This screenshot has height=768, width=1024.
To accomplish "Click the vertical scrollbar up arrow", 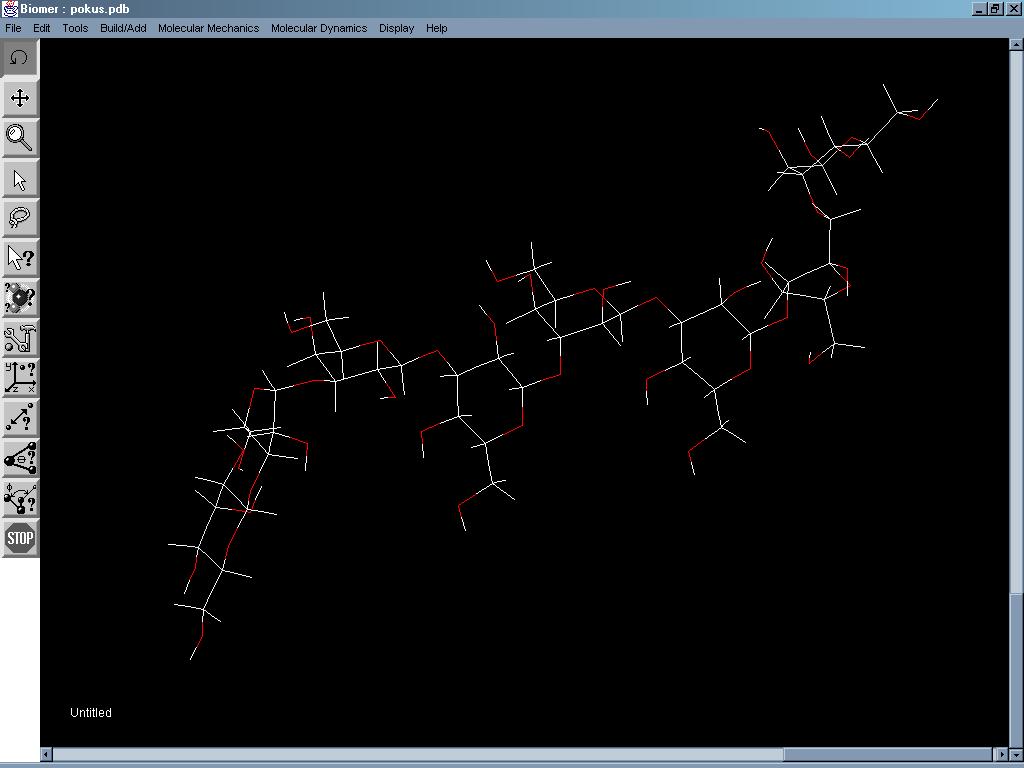I will click(1016, 44).
